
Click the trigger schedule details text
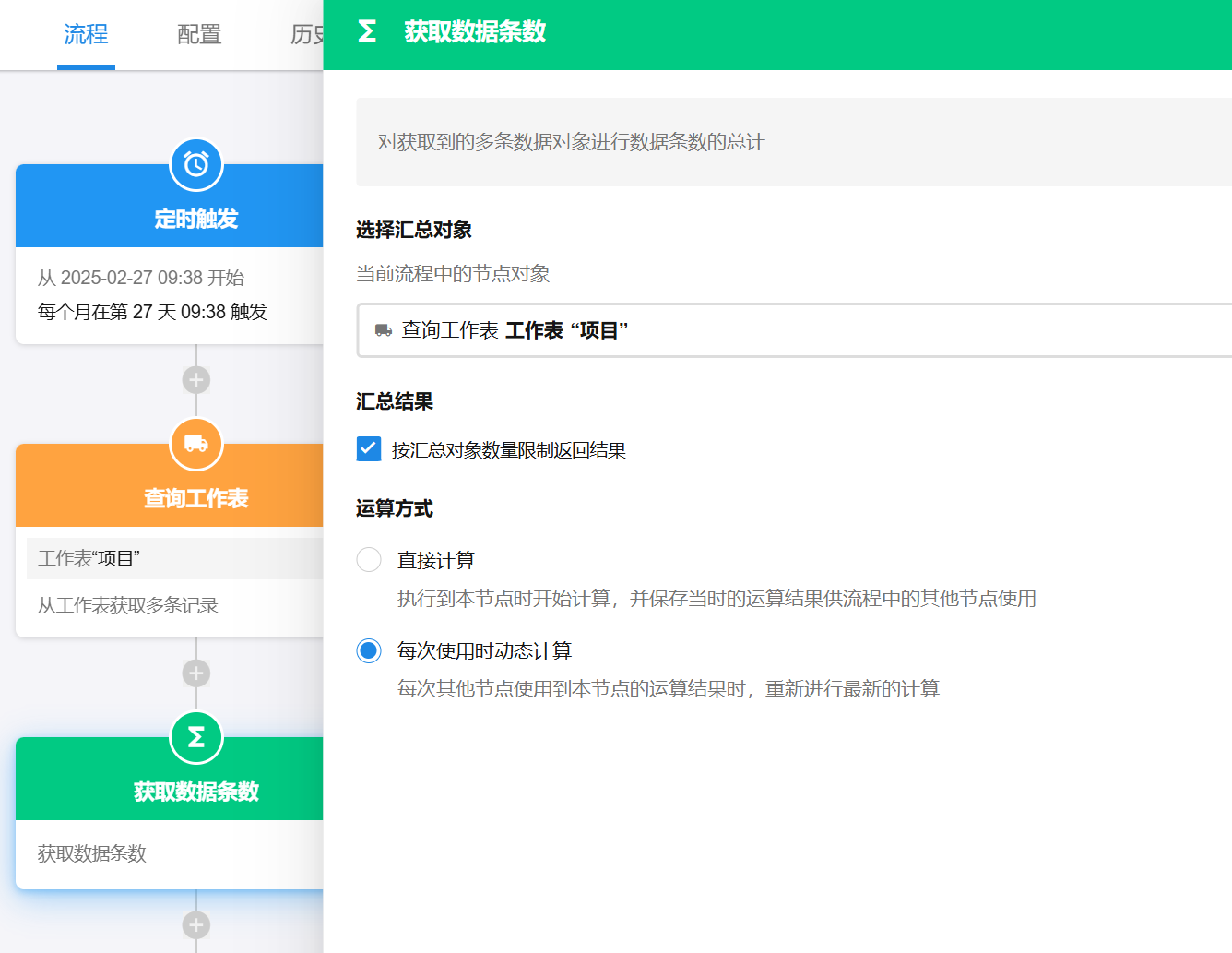tap(152, 295)
